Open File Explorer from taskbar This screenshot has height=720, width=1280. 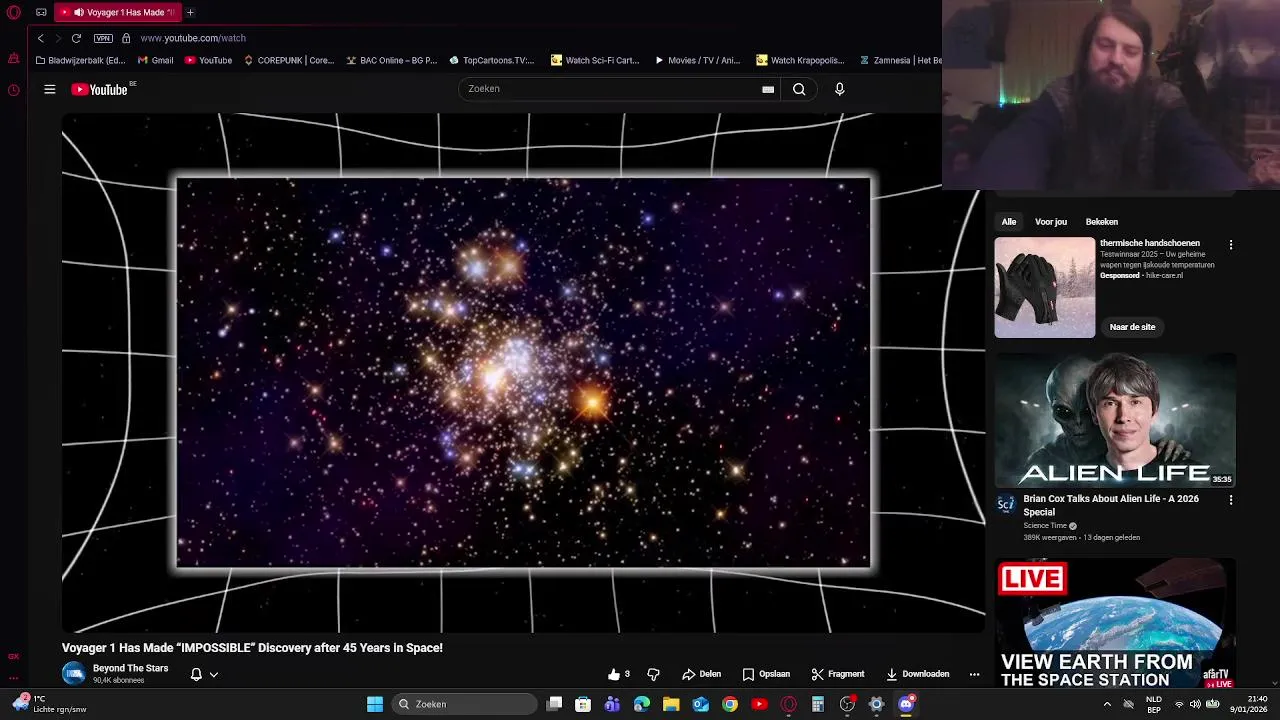671,704
